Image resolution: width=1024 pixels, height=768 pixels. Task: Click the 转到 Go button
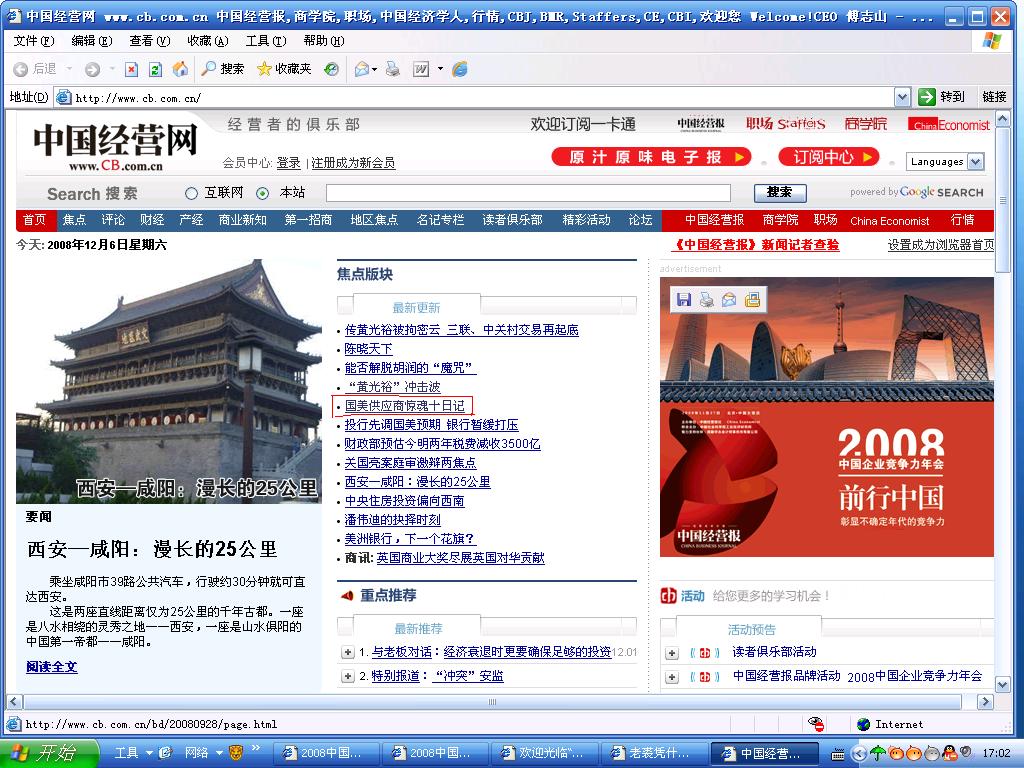(941, 97)
